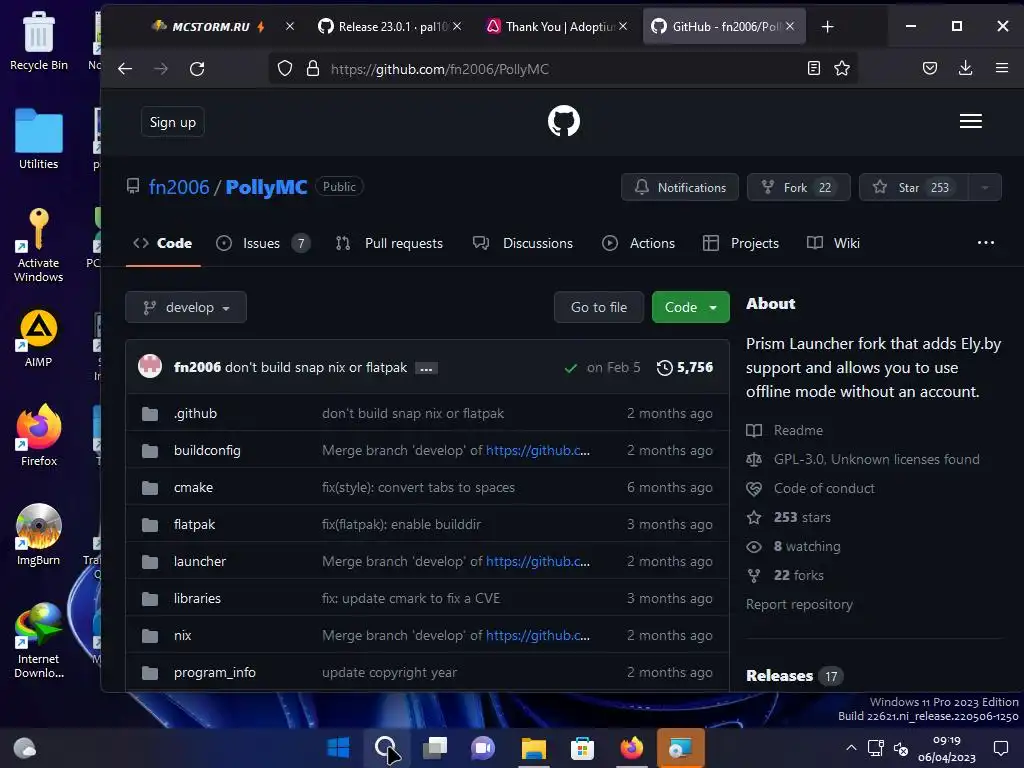Open taskbar Search magnifier icon
Viewport: 1024px width, 768px height.
point(385,747)
